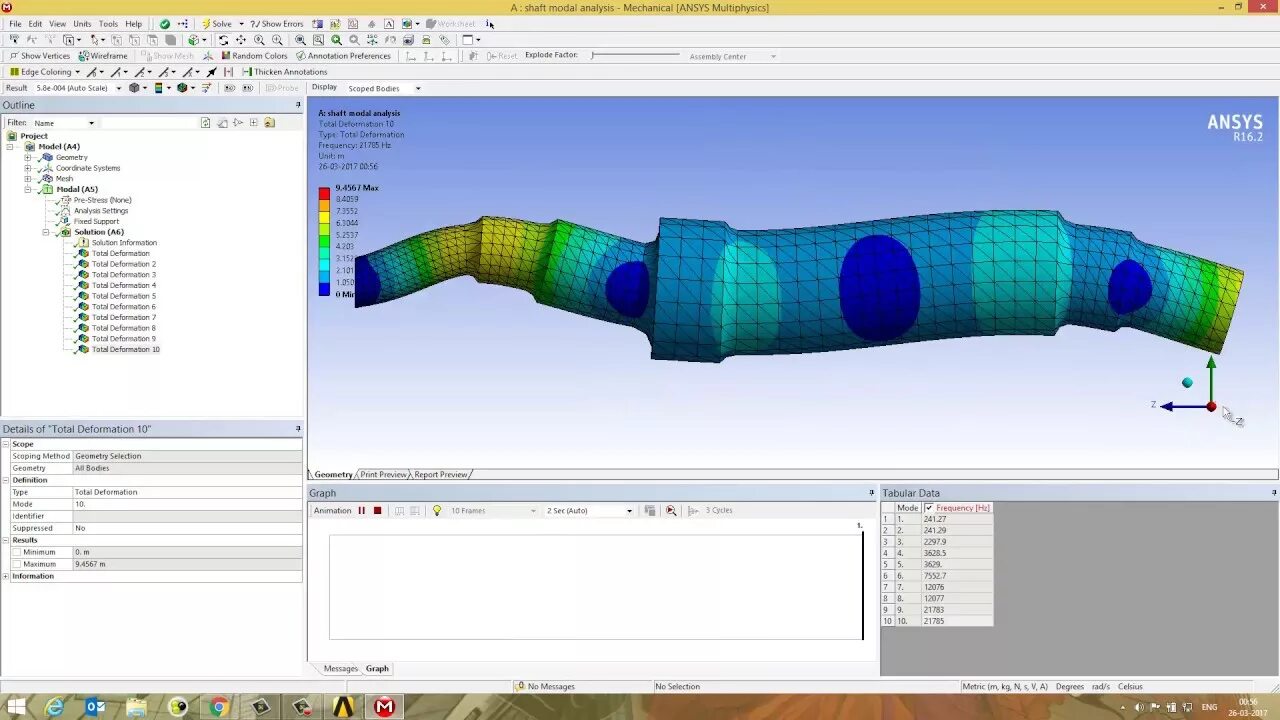This screenshot has height=720, width=1280.
Task: Toggle Show Vertices option
Action: [40, 56]
